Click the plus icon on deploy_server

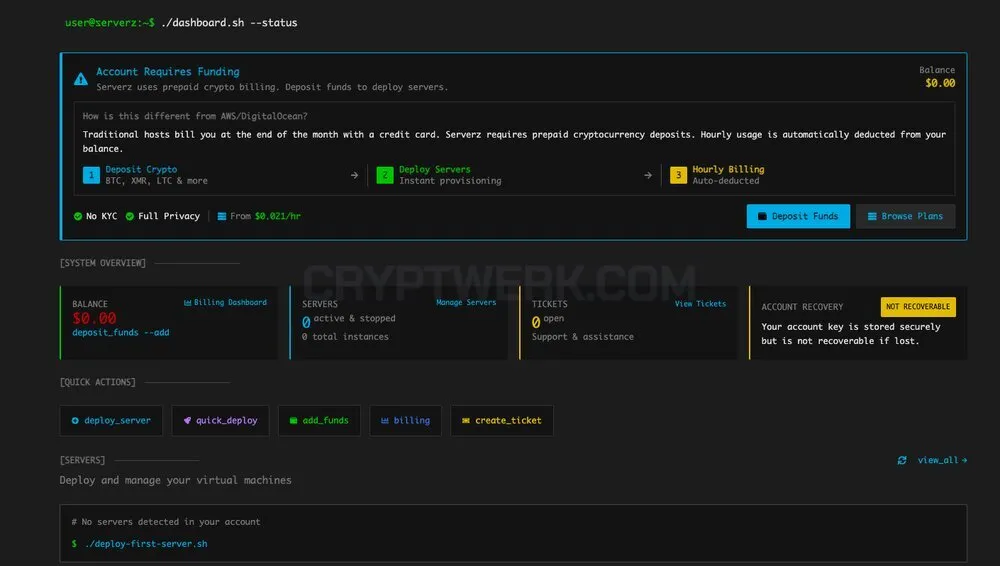(x=75, y=421)
